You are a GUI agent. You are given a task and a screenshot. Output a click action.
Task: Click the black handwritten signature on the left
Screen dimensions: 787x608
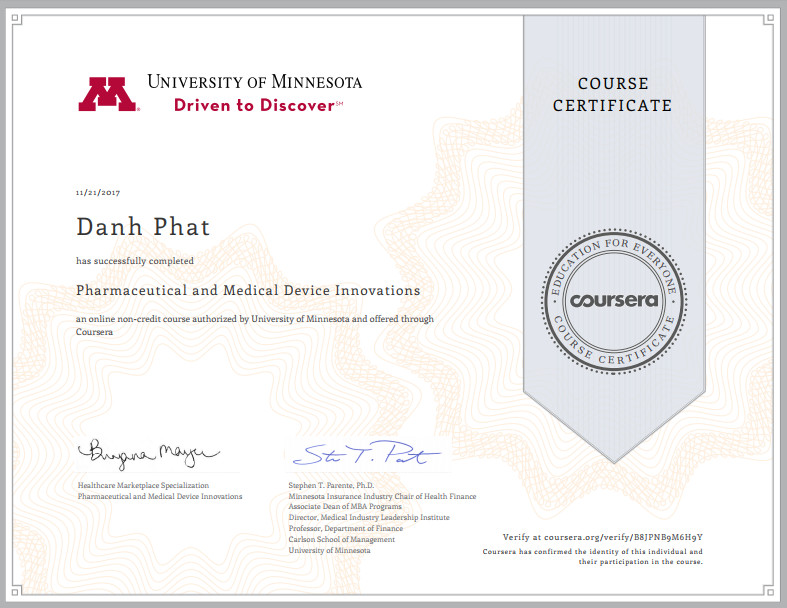(x=148, y=453)
